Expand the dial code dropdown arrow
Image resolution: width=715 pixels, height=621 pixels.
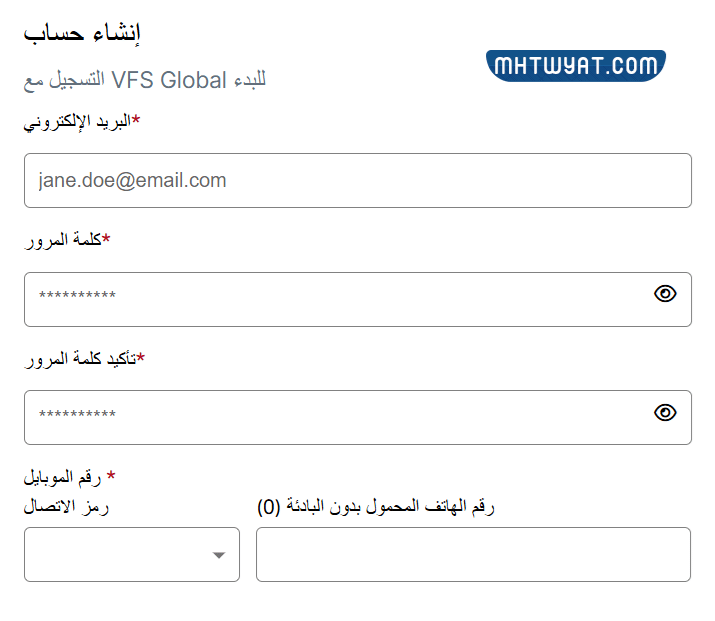(219, 556)
